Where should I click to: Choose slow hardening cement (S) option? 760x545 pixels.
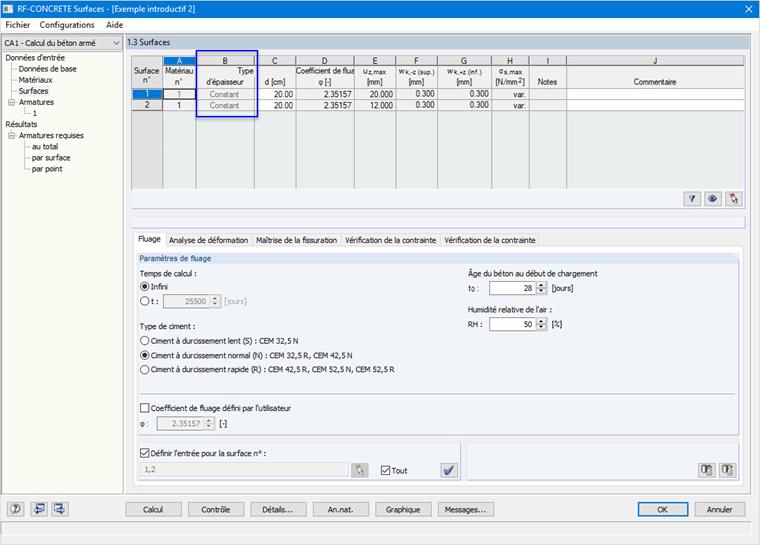[144, 341]
